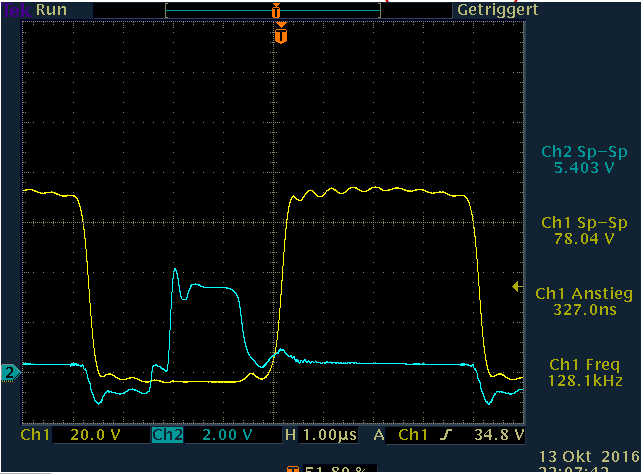Open the Ch1 Anstieg rise time readout
642x474 pixels.
pos(582,302)
